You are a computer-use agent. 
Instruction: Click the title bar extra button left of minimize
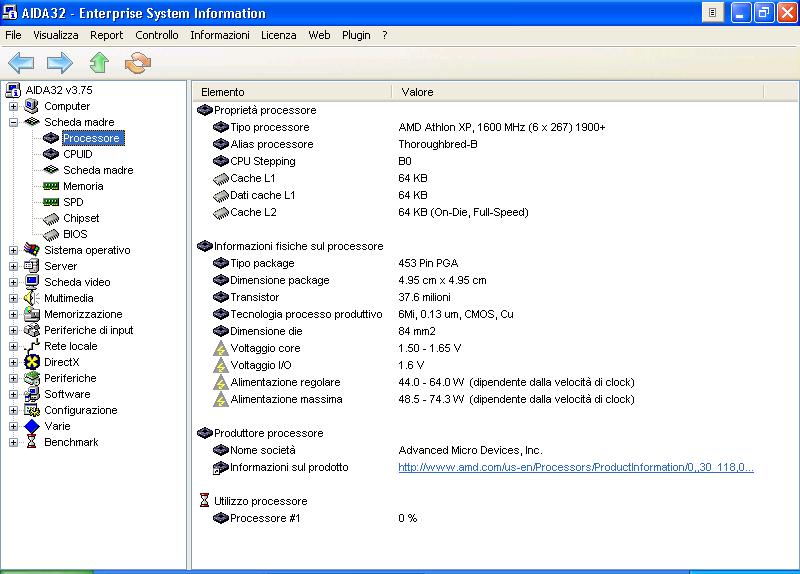712,13
